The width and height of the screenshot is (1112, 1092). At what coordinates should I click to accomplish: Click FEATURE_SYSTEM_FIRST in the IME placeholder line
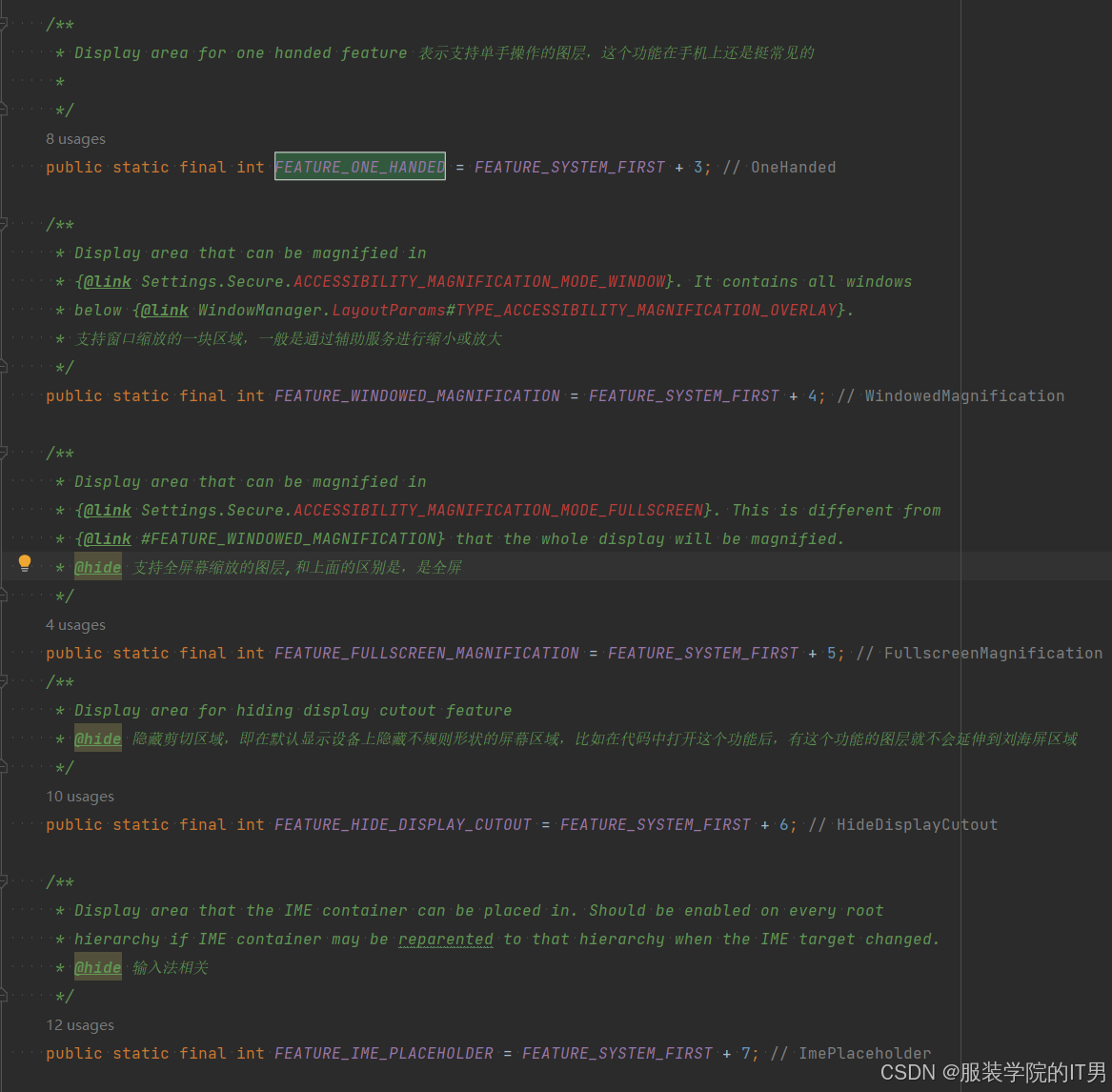click(x=617, y=1054)
